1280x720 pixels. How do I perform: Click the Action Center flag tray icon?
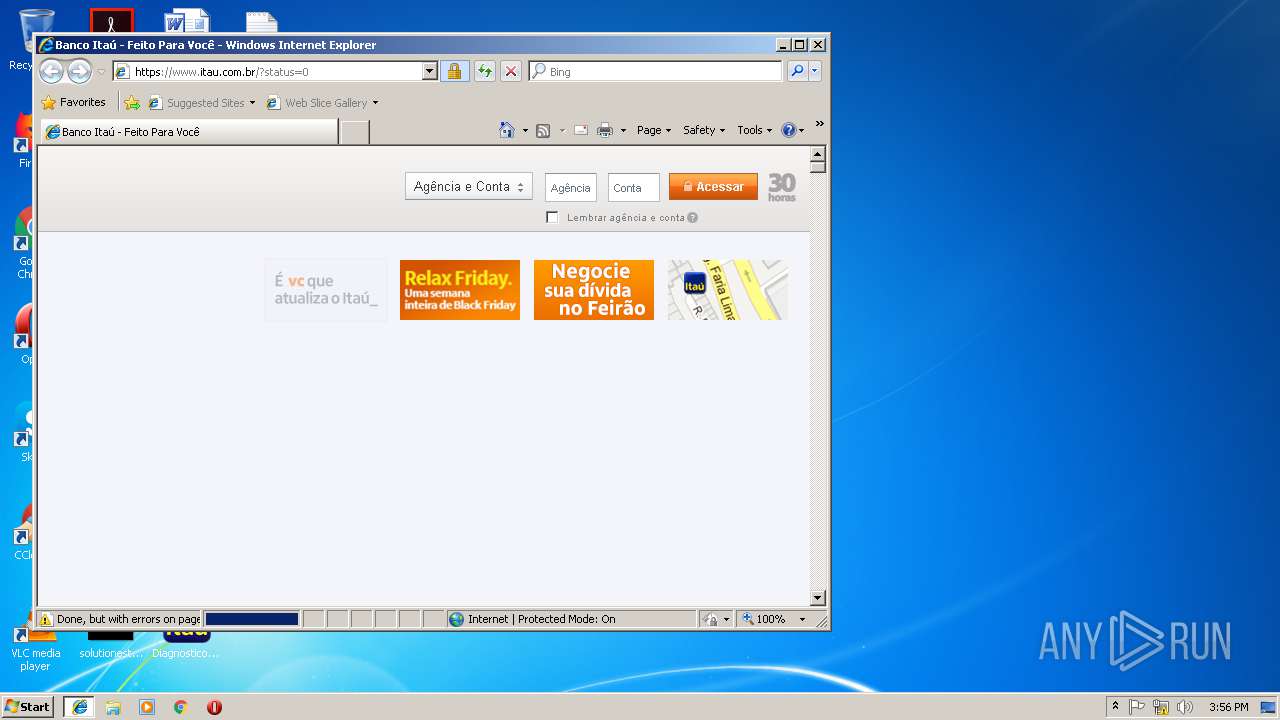pos(1137,707)
